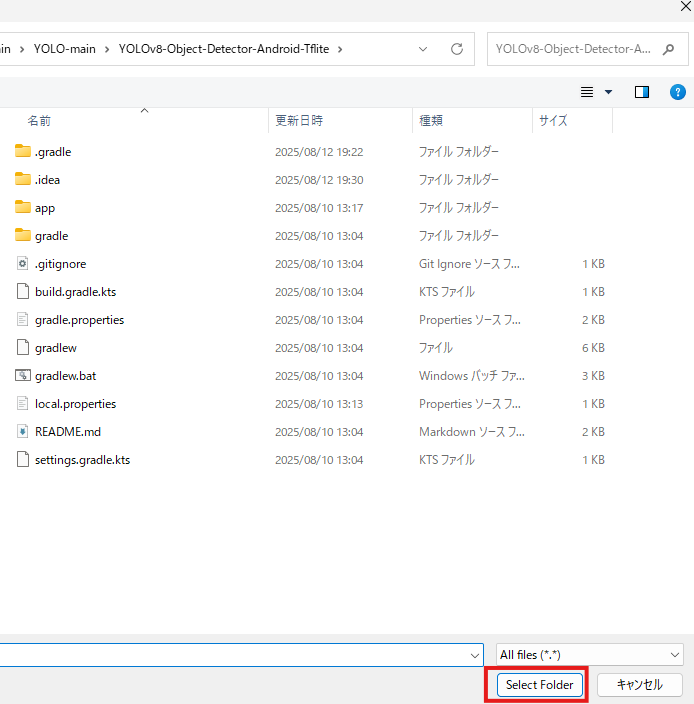
Task: Select the app folder name
Action: 45,208
